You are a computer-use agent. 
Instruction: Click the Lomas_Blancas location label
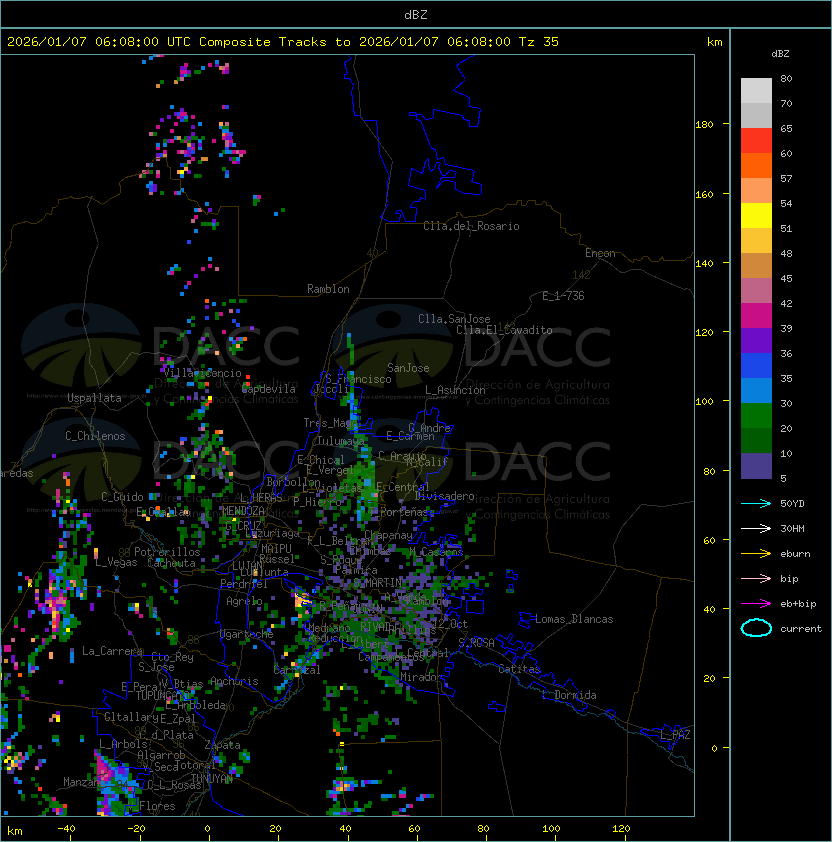(x=574, y=619)
